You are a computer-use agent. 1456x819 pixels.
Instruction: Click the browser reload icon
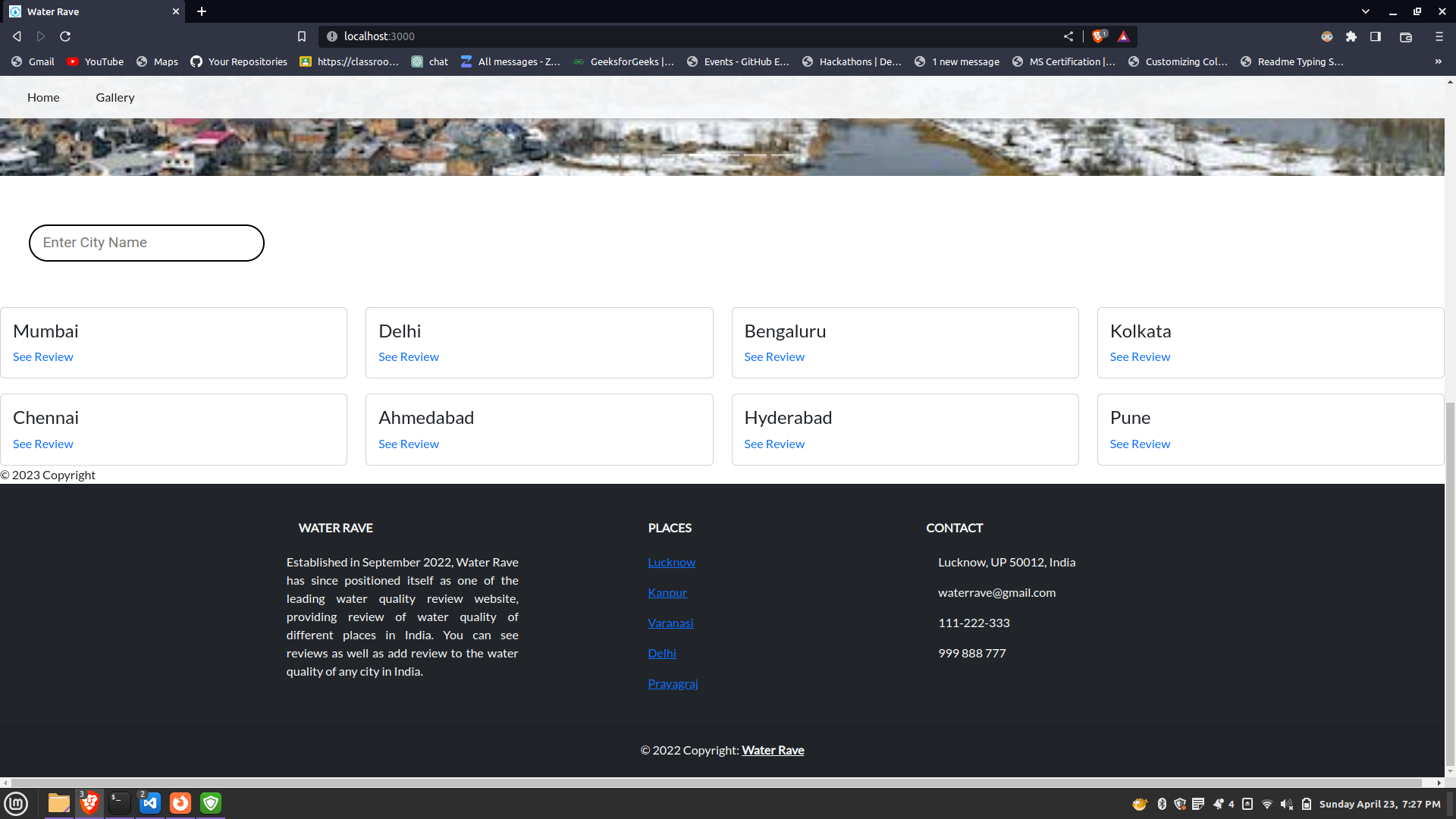[65, 36]
